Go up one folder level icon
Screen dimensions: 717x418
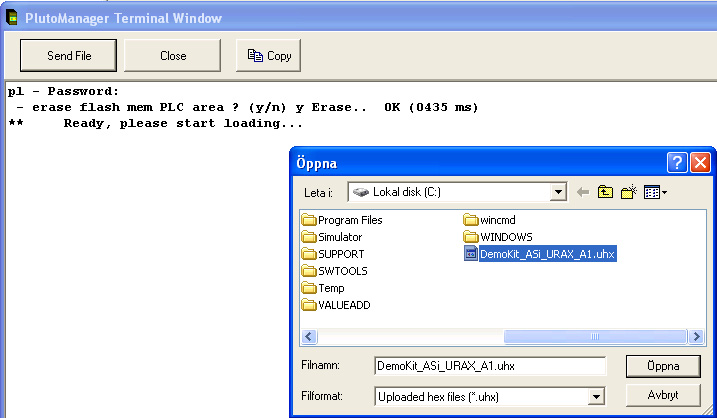click(x=605, y=192)
